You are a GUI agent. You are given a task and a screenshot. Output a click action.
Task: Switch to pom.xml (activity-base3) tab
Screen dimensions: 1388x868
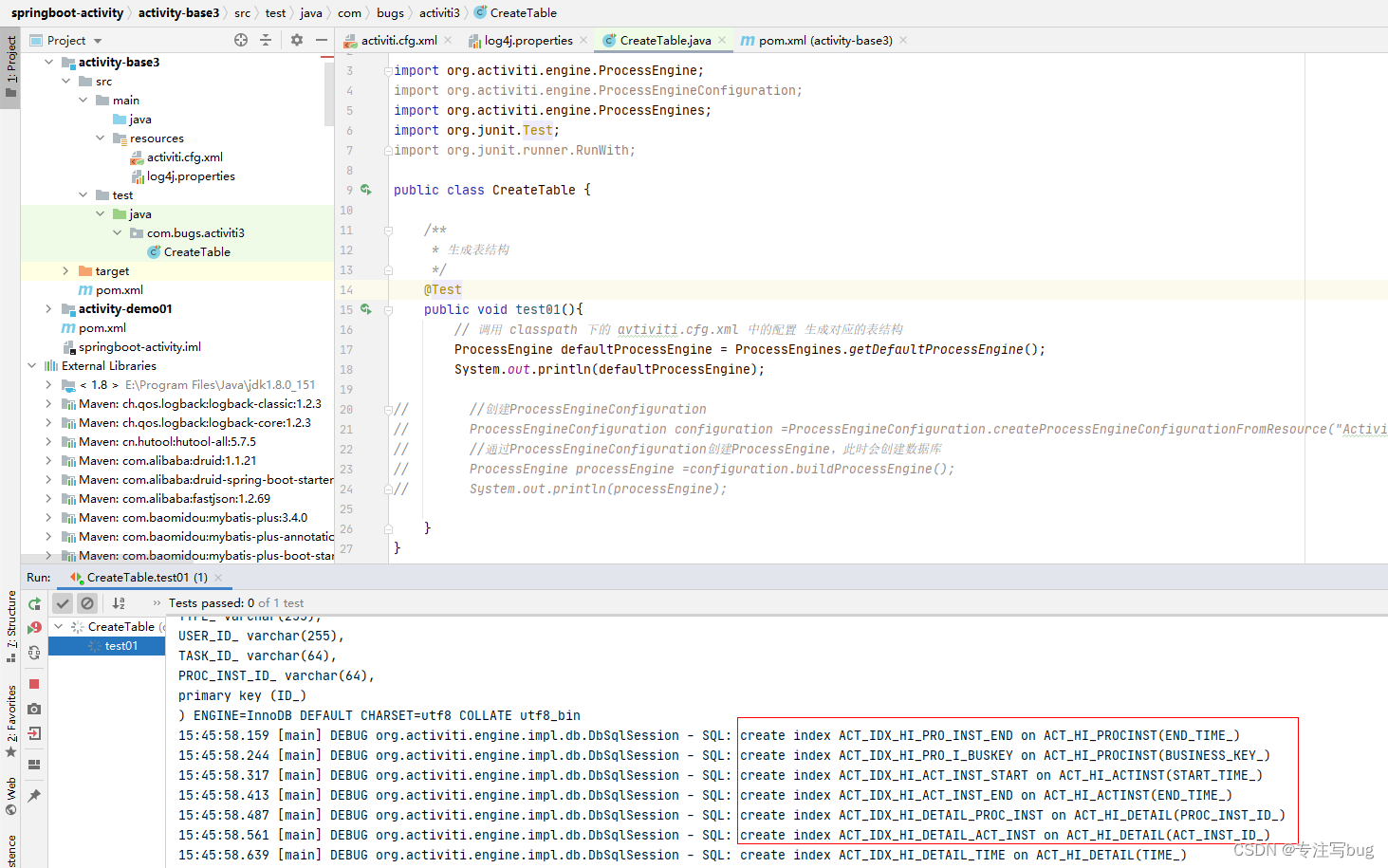825,40
